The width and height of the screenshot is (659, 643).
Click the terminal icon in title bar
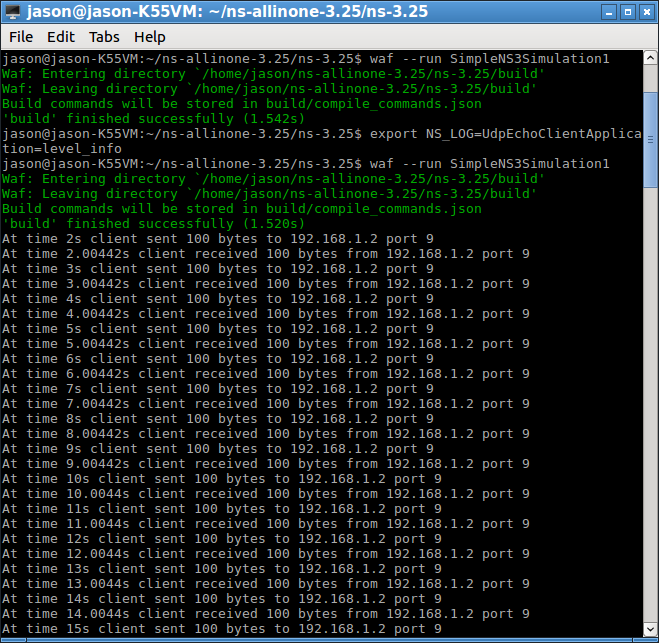coord(12,12)
